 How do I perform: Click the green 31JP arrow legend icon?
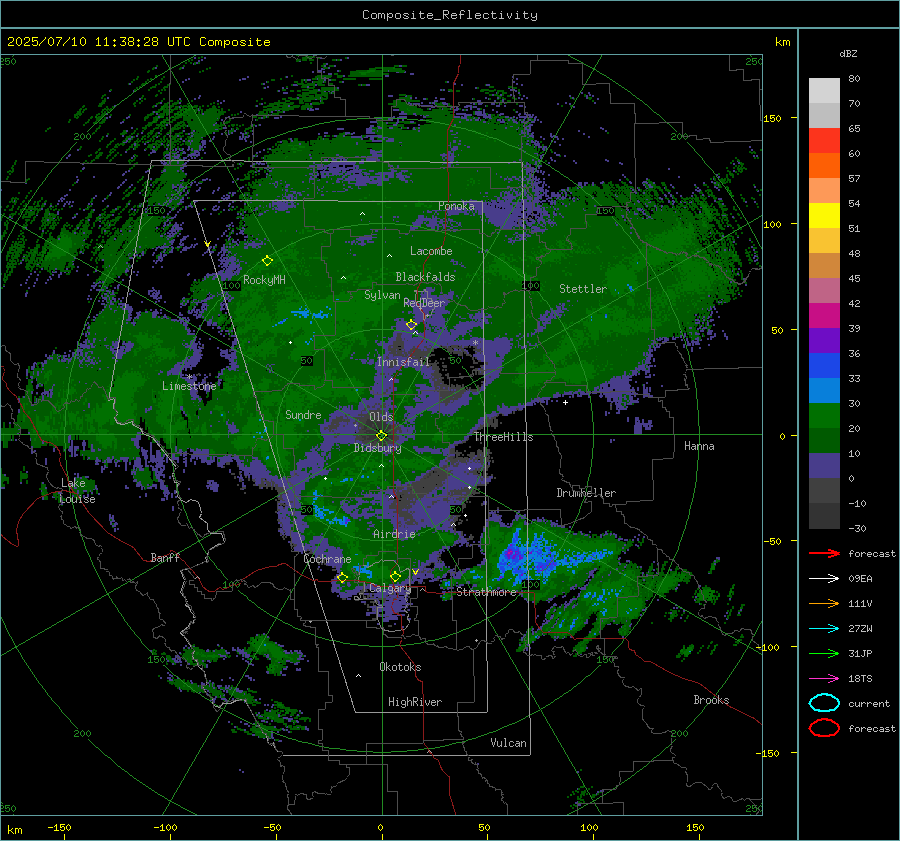tap(824, 653)
